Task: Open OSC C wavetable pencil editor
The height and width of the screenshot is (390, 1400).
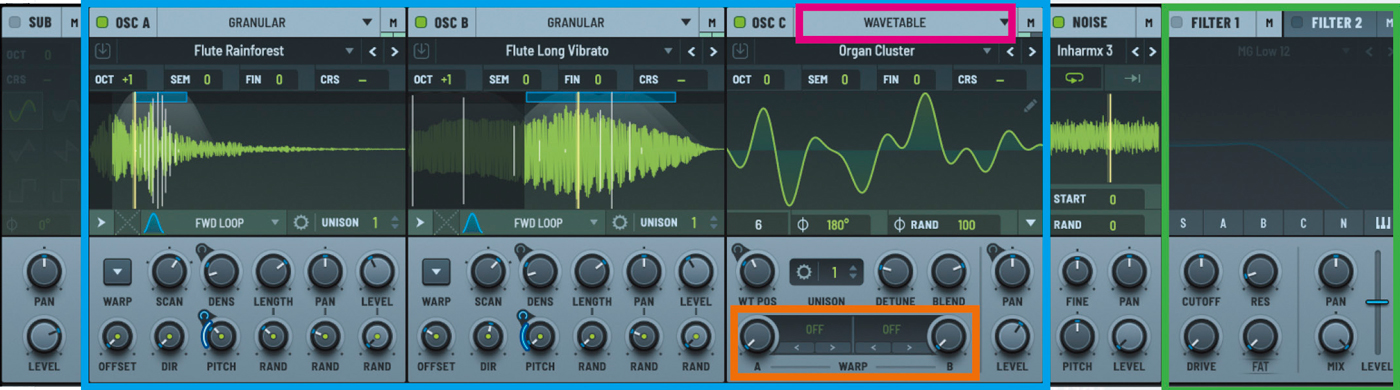Action: 1030,106
